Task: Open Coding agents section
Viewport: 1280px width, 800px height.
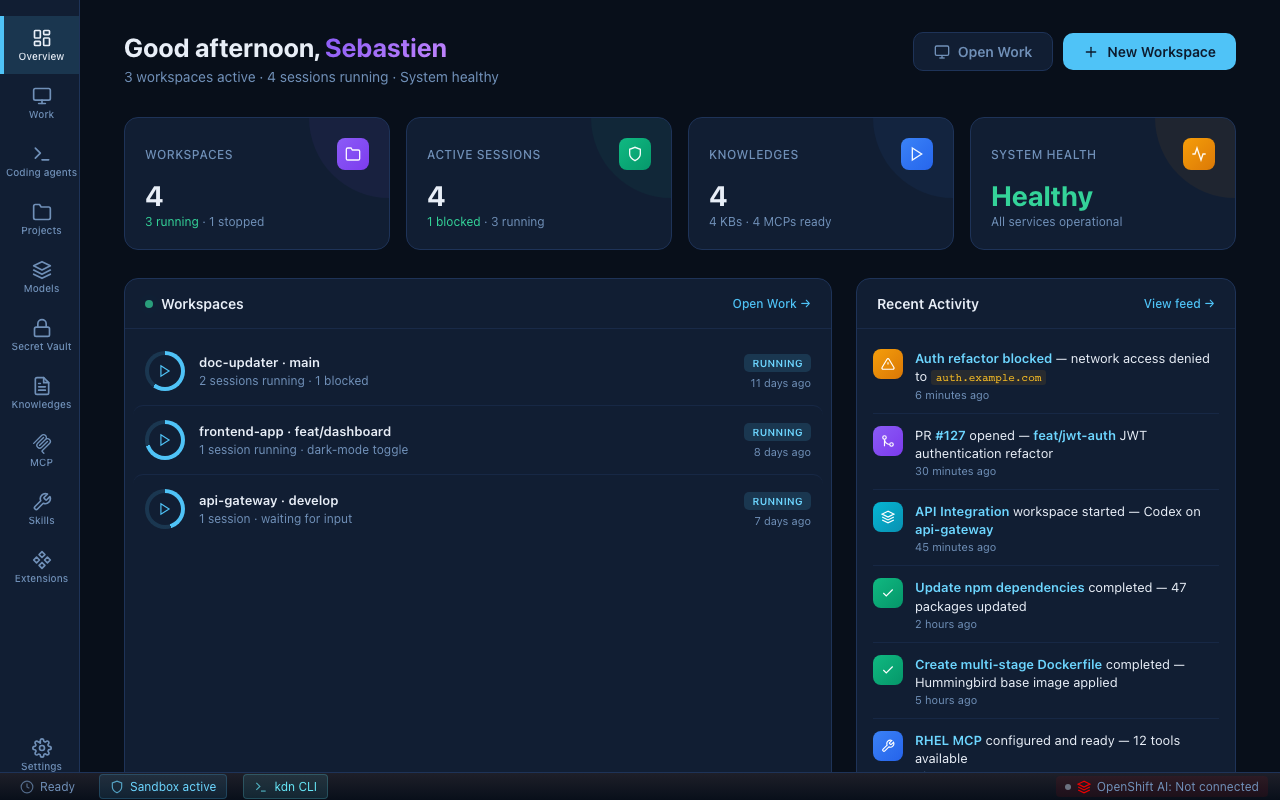Action: pos(41,161)
